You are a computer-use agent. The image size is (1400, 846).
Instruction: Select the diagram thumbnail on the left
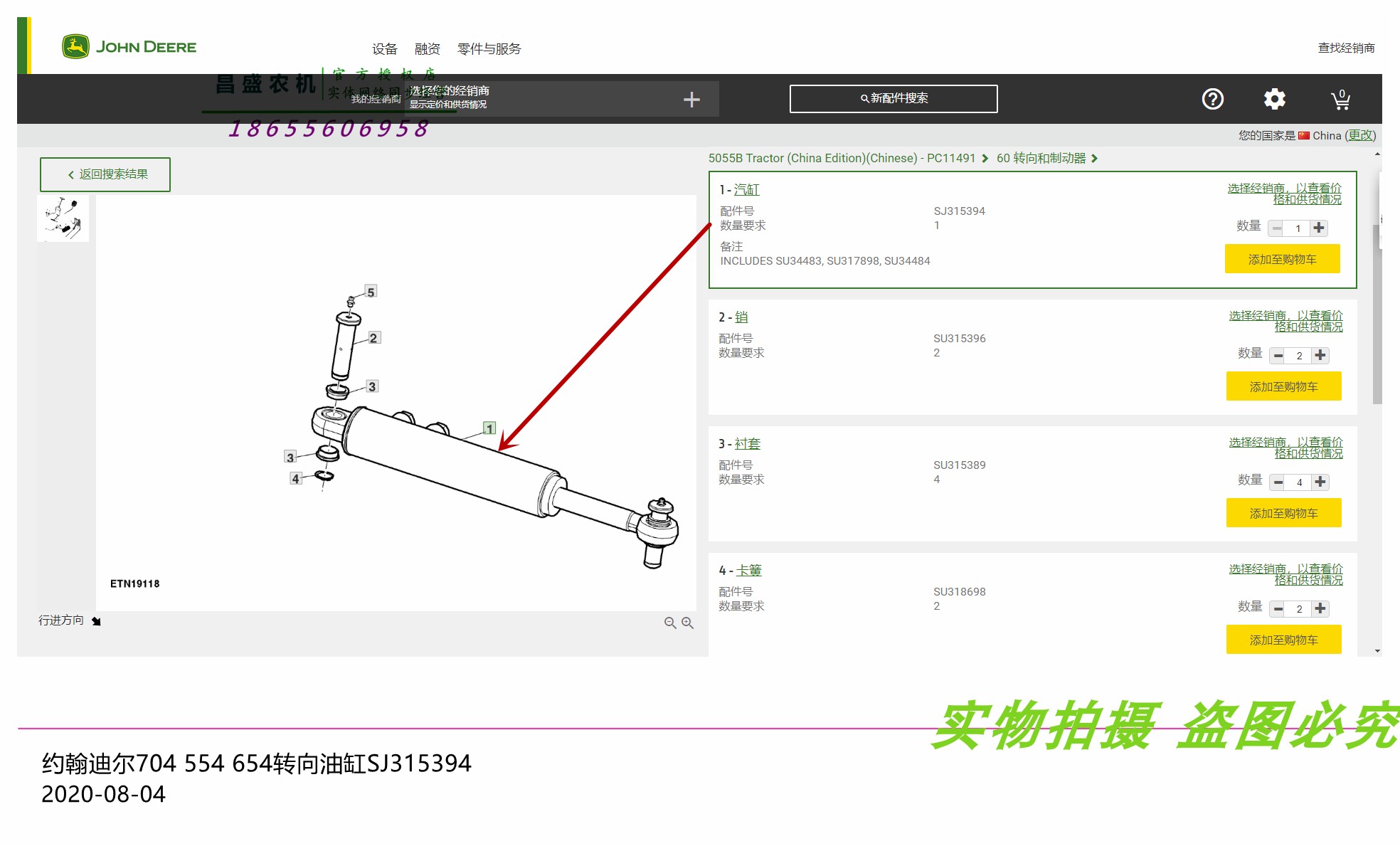(x=63, y=218)
